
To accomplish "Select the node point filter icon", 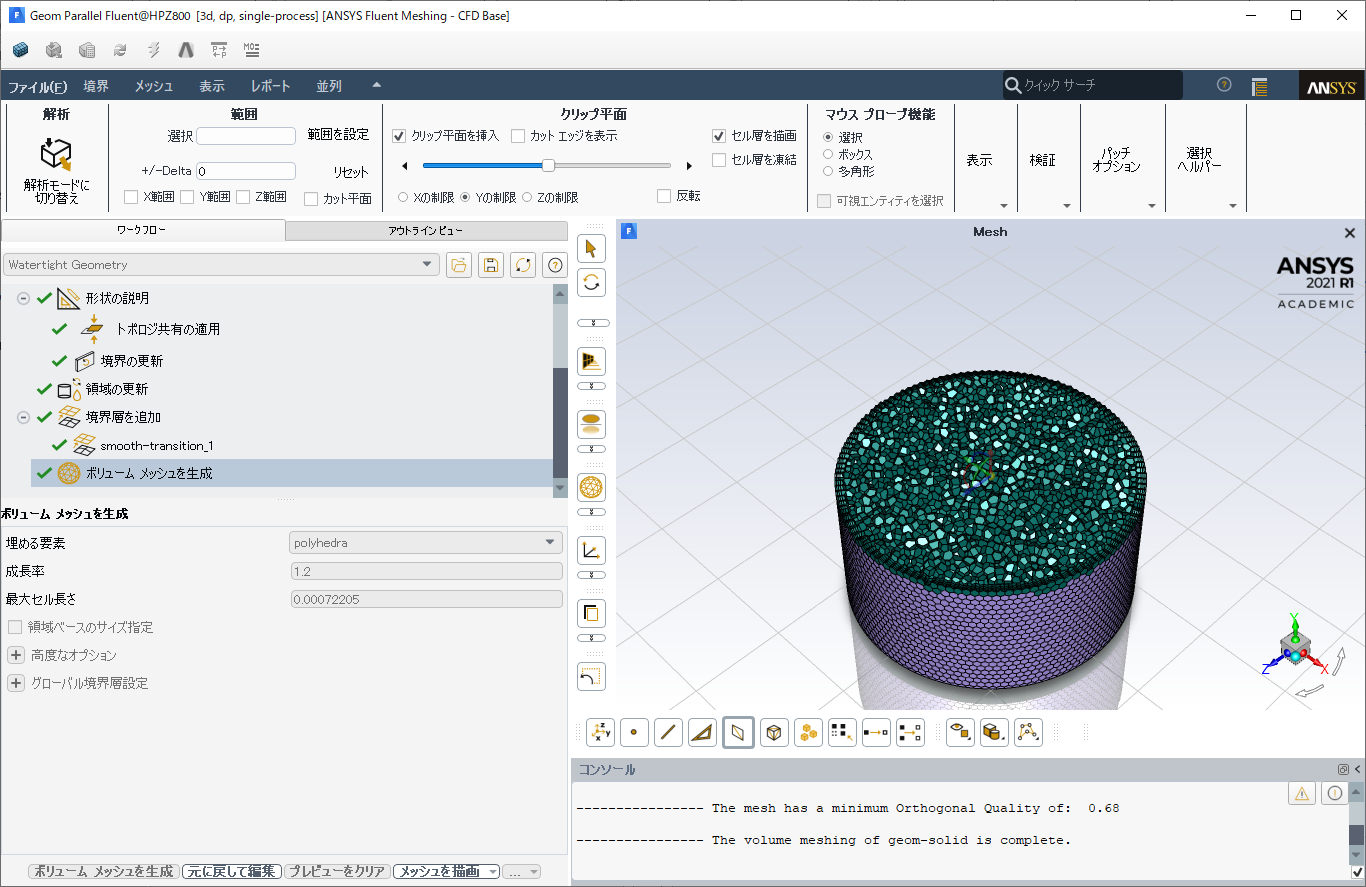I will pyautogui.click(x=635, y=733).
